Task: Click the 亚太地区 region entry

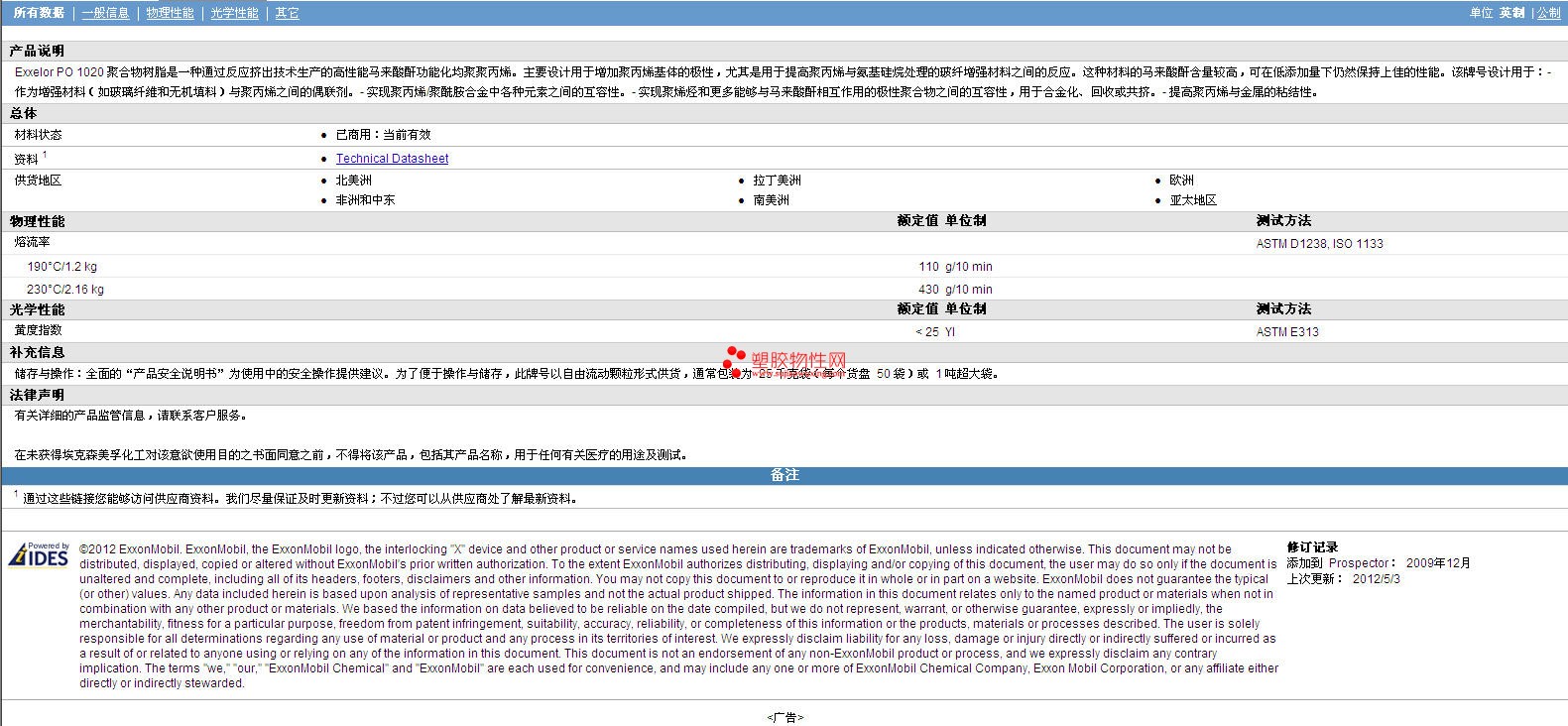Action: point(1193,200)
